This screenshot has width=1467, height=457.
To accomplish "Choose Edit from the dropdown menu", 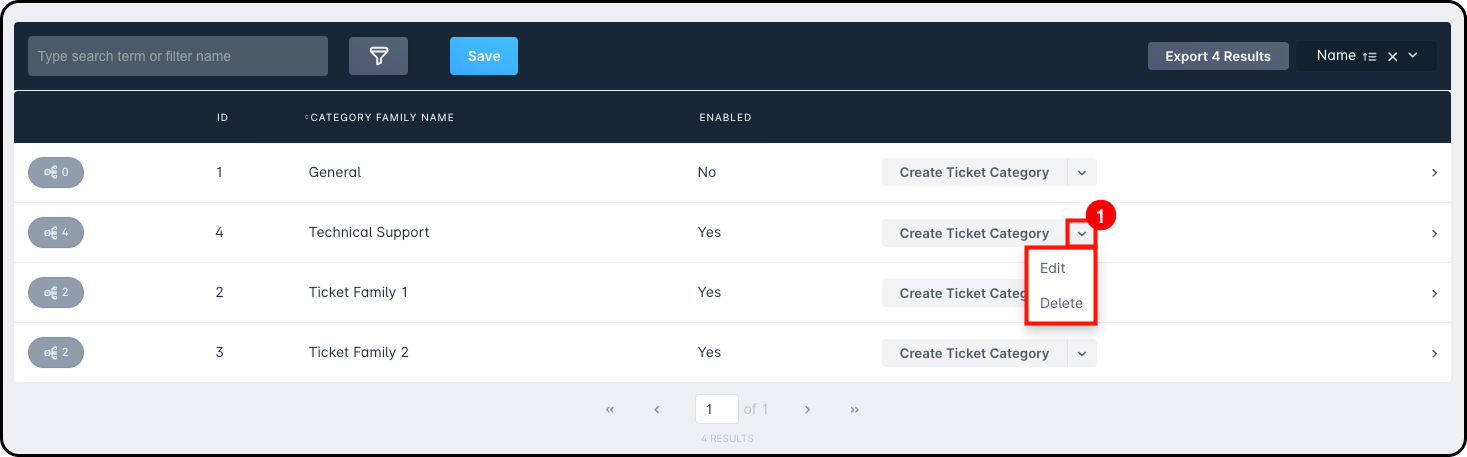I will tap(1053, 268).
